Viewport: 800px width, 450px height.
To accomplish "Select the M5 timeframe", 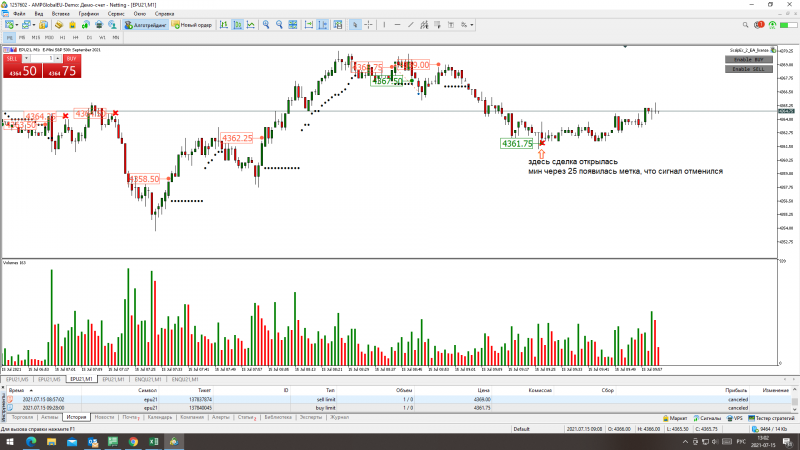I will 22,37.
